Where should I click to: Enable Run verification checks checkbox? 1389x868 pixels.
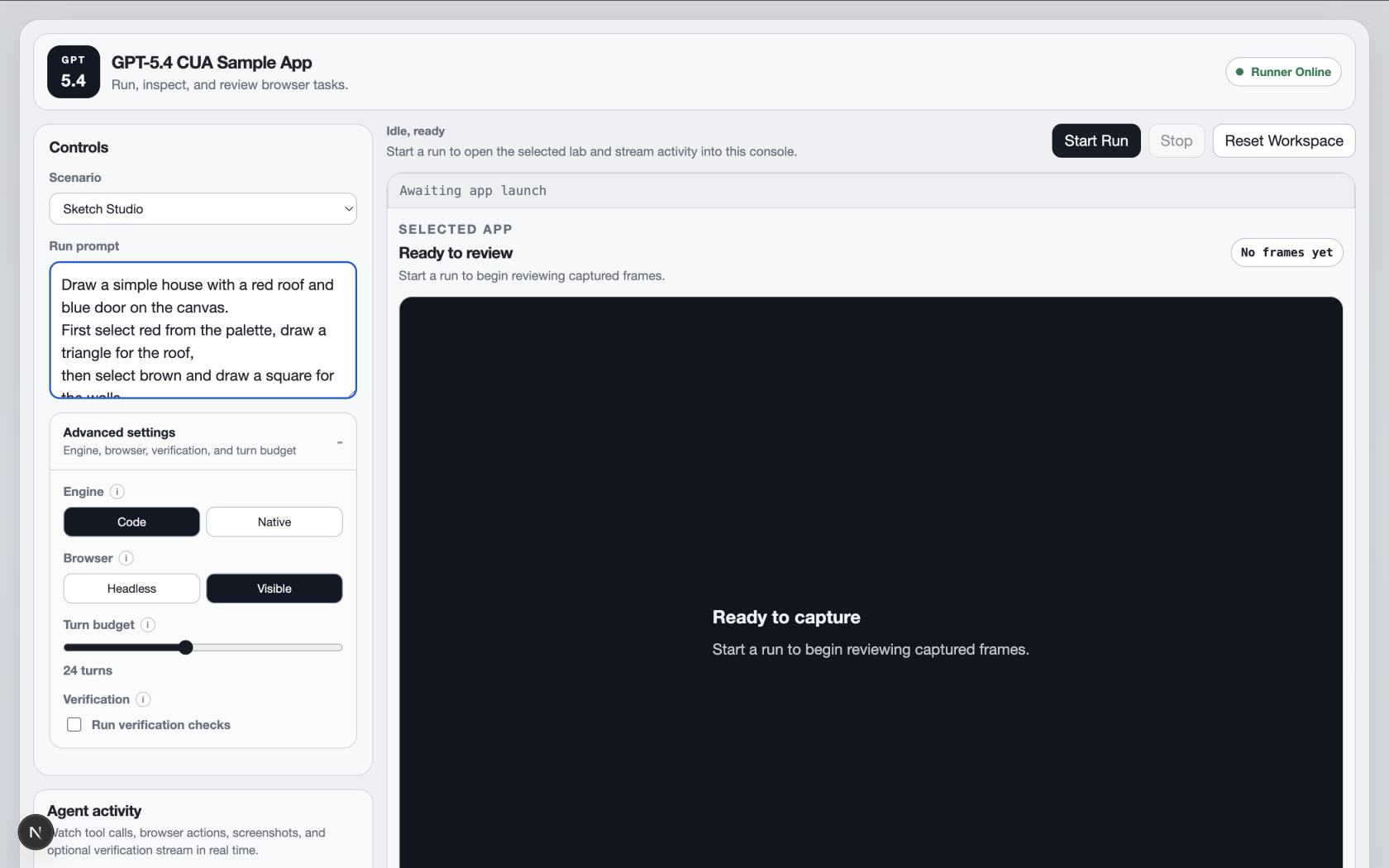pyautogui.click(x=74, y=725)
